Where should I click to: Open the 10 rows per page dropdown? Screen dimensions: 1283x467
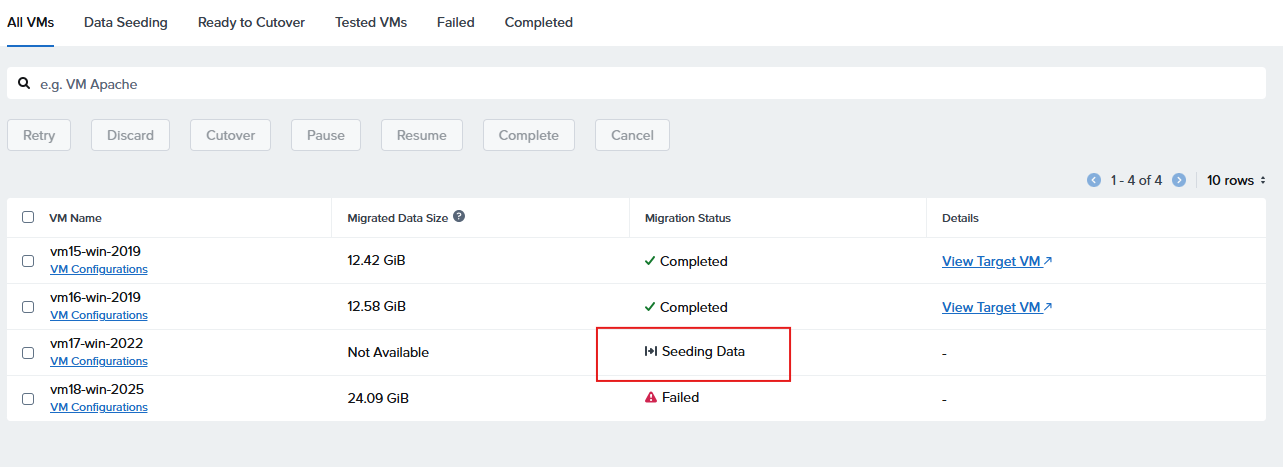point(1236,181)
